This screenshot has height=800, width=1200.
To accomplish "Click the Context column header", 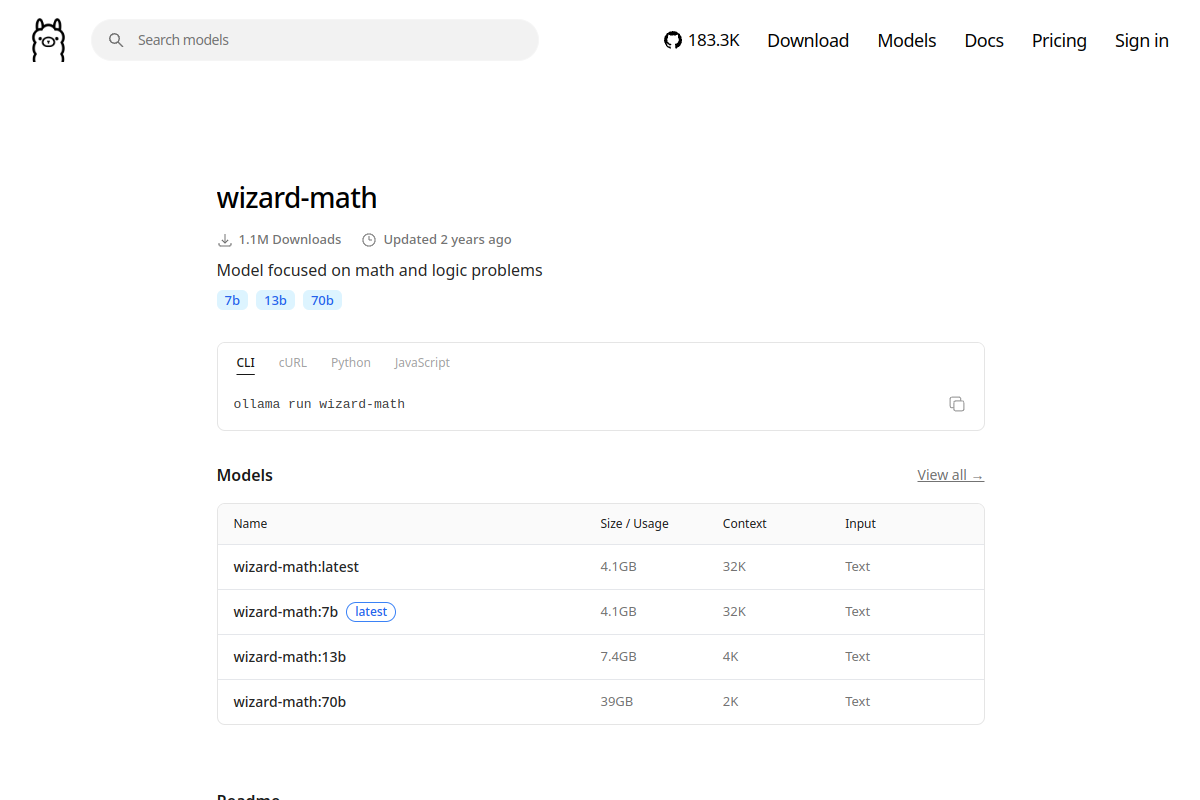I will point(745,524).
